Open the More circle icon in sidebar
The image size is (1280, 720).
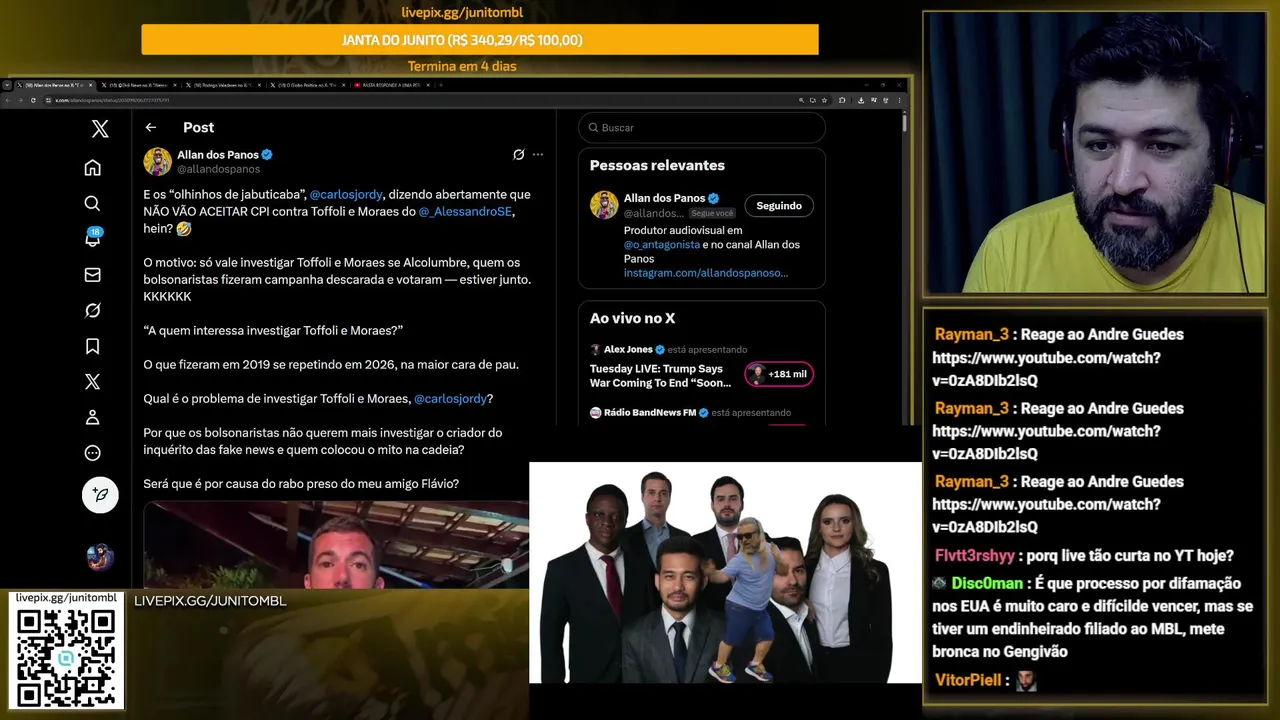coord(92,453)
